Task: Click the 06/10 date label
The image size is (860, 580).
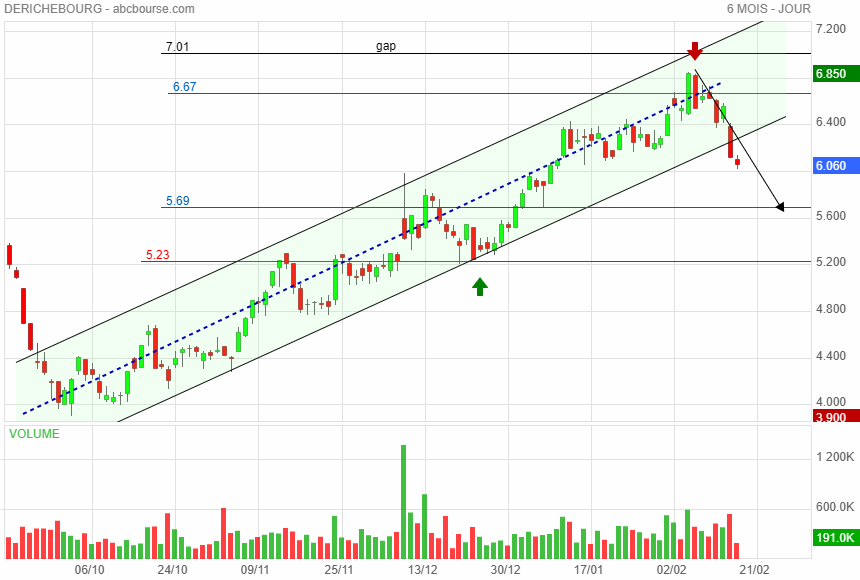Action: tap(89, 570)
